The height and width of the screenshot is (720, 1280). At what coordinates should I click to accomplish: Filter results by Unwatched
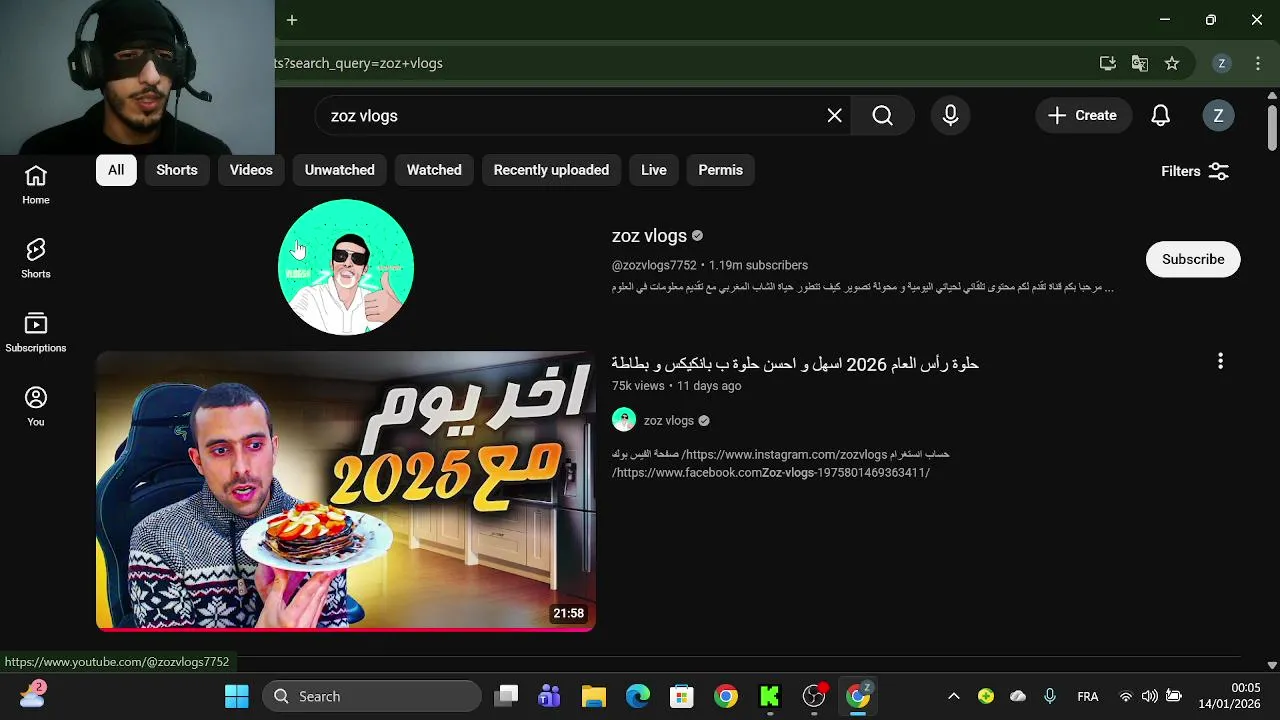pyautogui.click(x=340, y=170)
